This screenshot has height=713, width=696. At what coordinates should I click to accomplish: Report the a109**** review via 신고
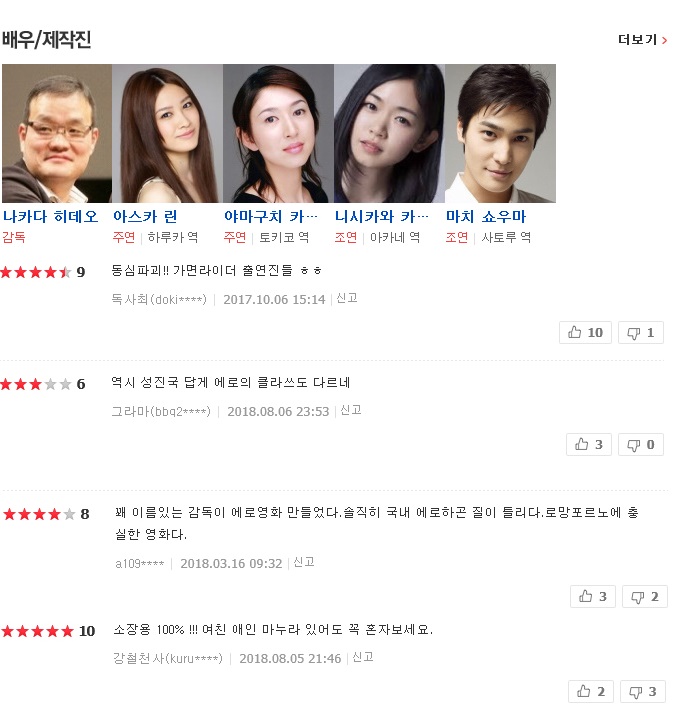pos(304,562)
